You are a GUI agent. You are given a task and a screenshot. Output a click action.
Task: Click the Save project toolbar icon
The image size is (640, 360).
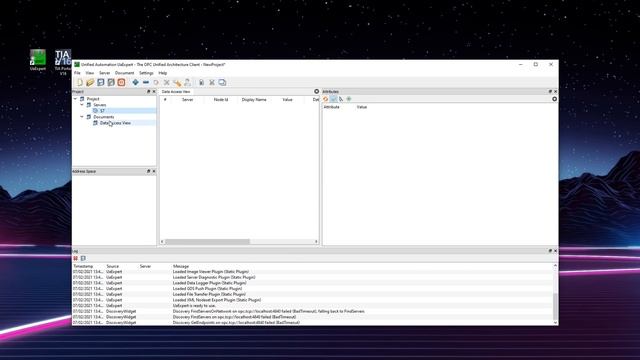[x=101, y=82]
